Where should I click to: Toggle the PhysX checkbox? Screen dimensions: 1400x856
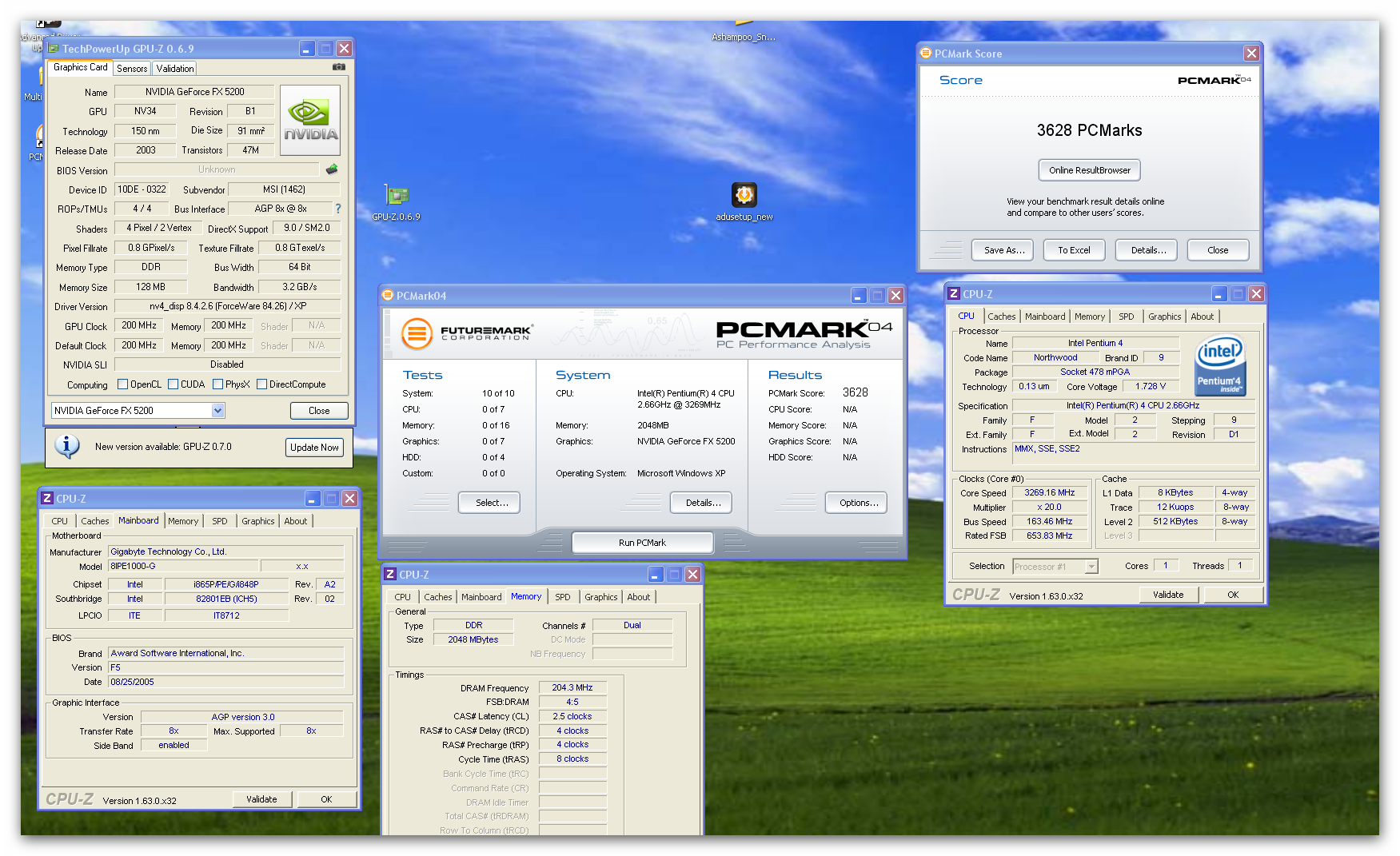(217, 384)
